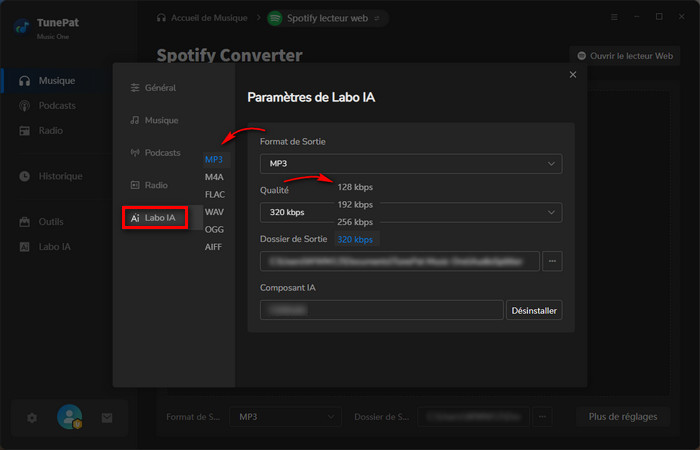700x450 pixels.
Task: Browse for output folder in dialog
Action: [552, 261]
